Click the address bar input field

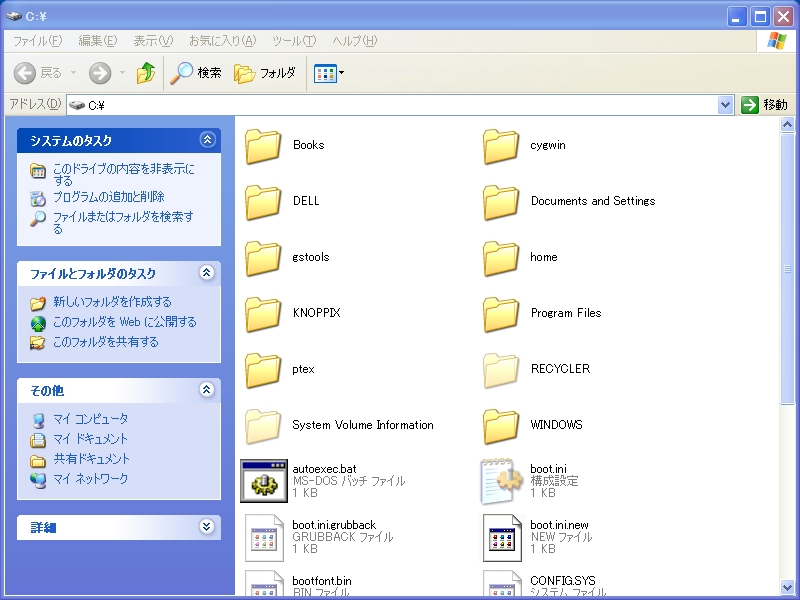[400, 105]
